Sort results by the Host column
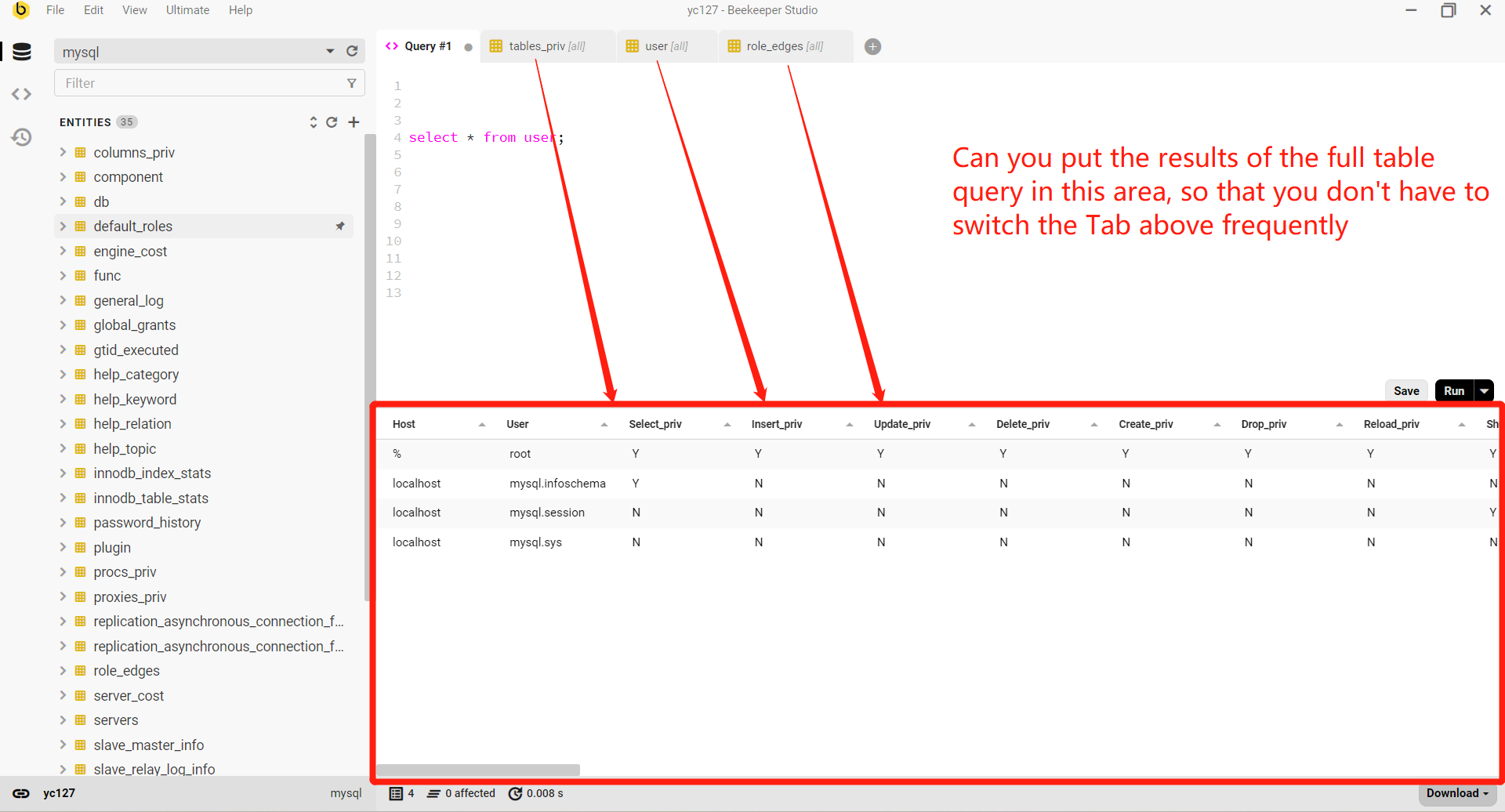The image size is (1505, 812). click(483, 423)
